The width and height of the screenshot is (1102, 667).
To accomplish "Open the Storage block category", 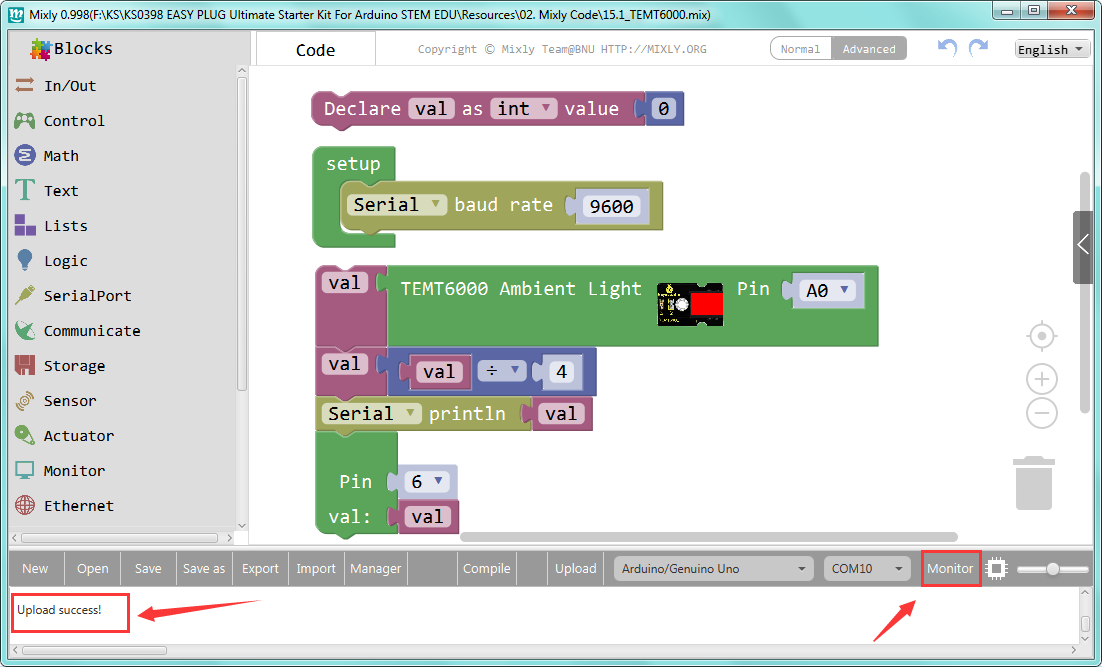I will click(74, 366).
